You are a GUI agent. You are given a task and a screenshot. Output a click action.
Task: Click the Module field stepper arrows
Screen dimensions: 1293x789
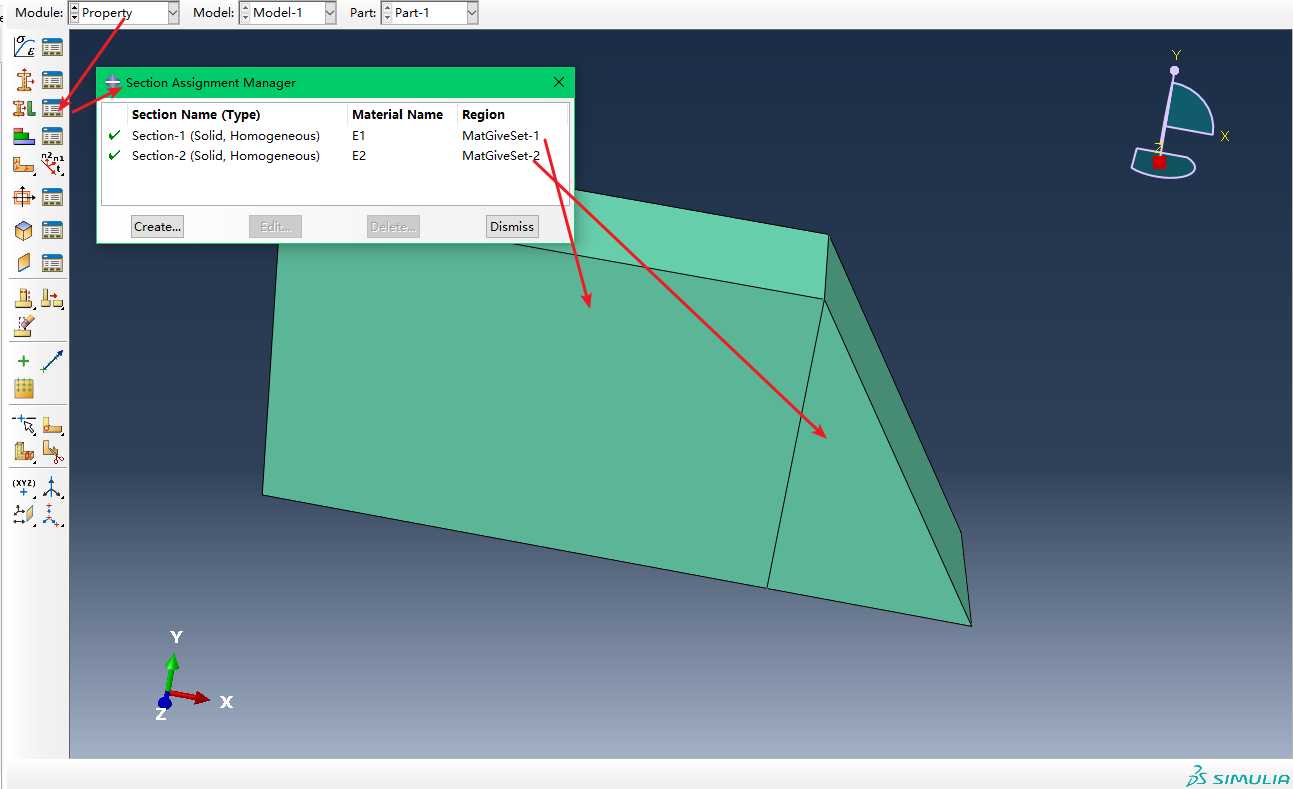pyautogui.click(x=74, y=13)
